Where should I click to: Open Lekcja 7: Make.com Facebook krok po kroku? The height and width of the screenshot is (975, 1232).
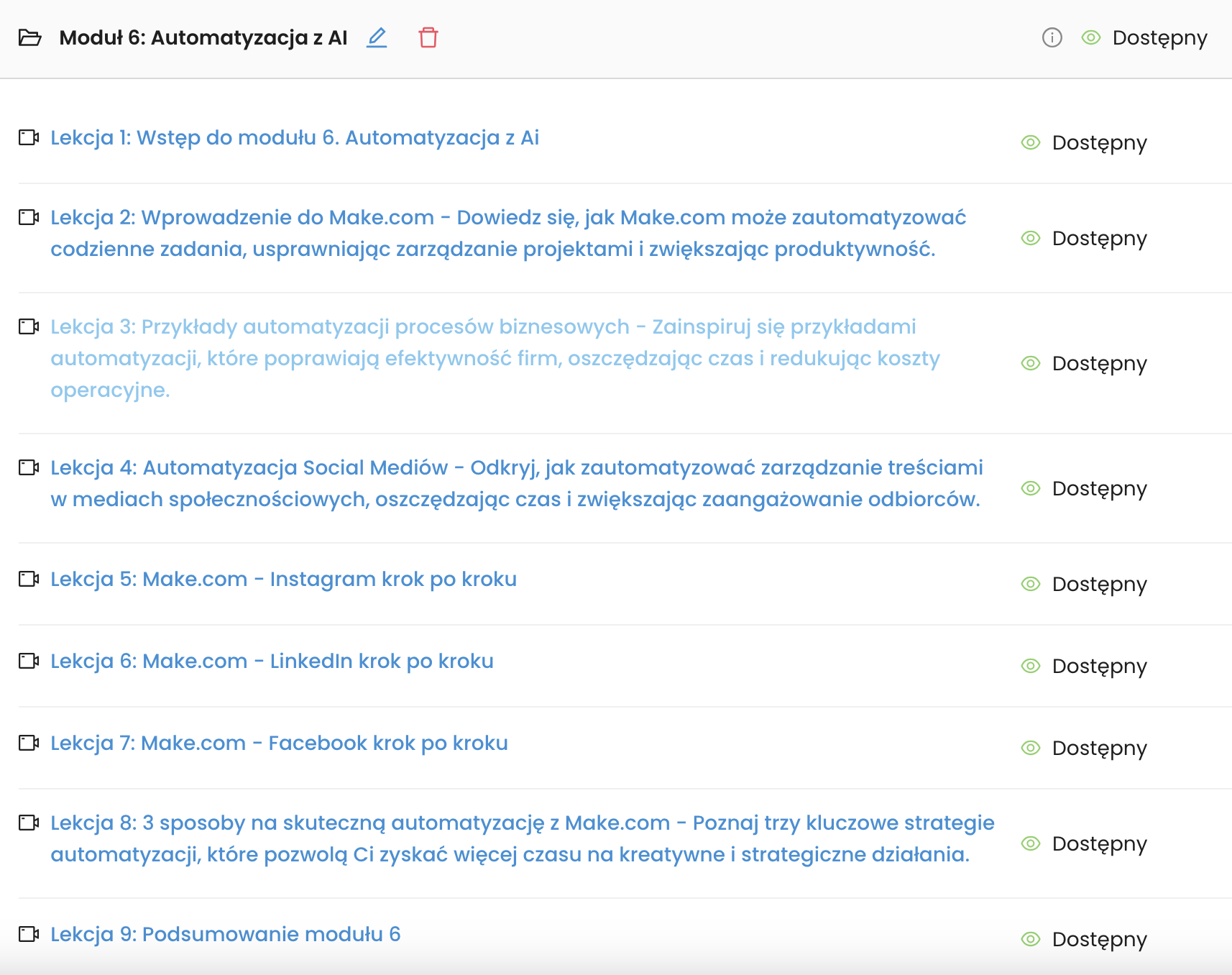tap(279, 743)
